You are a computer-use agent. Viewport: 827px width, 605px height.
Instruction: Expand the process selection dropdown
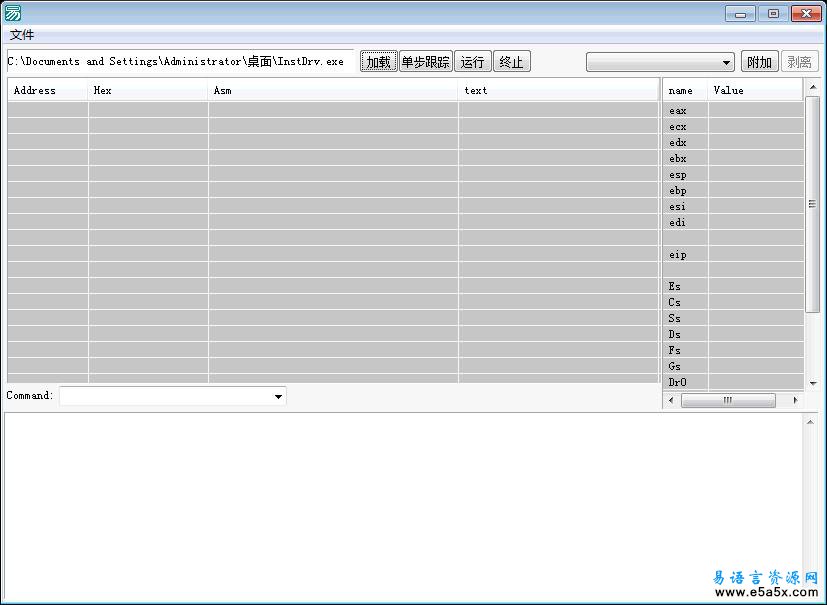pyautogui.click(x=726, y=62)
